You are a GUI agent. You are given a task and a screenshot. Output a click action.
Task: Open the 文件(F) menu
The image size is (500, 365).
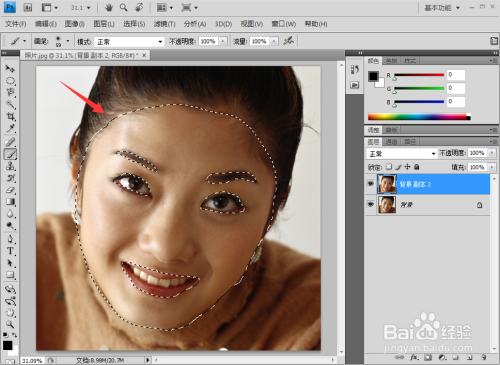[x=15, y=24]
